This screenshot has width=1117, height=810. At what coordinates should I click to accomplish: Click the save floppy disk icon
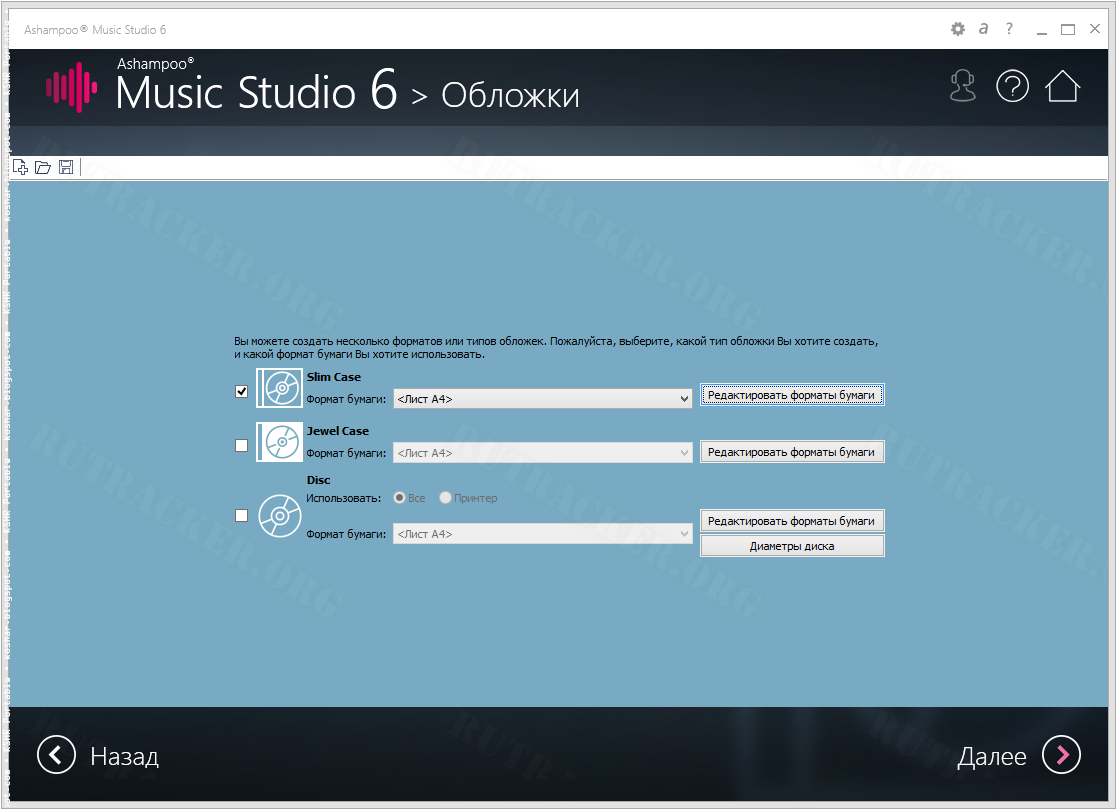(x=66, y=167)
